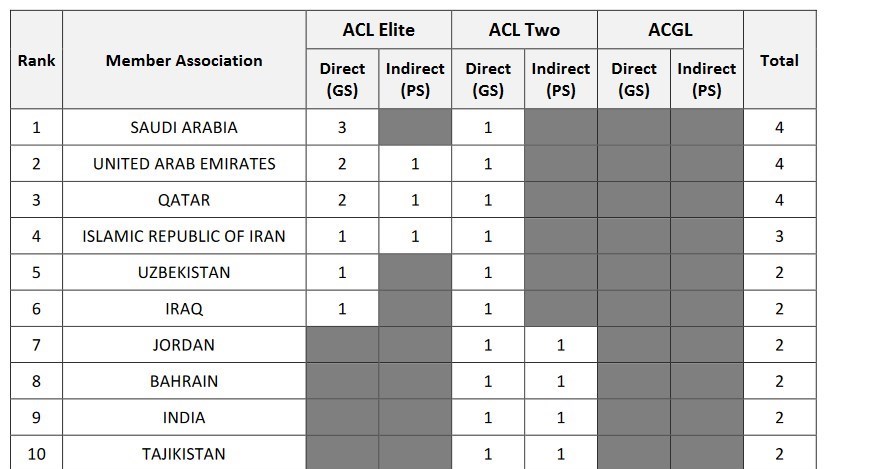The height and width of the screenshot is (469, 891).
Task: Click the IRAQ association cell
Action: (x=184, y=309)
